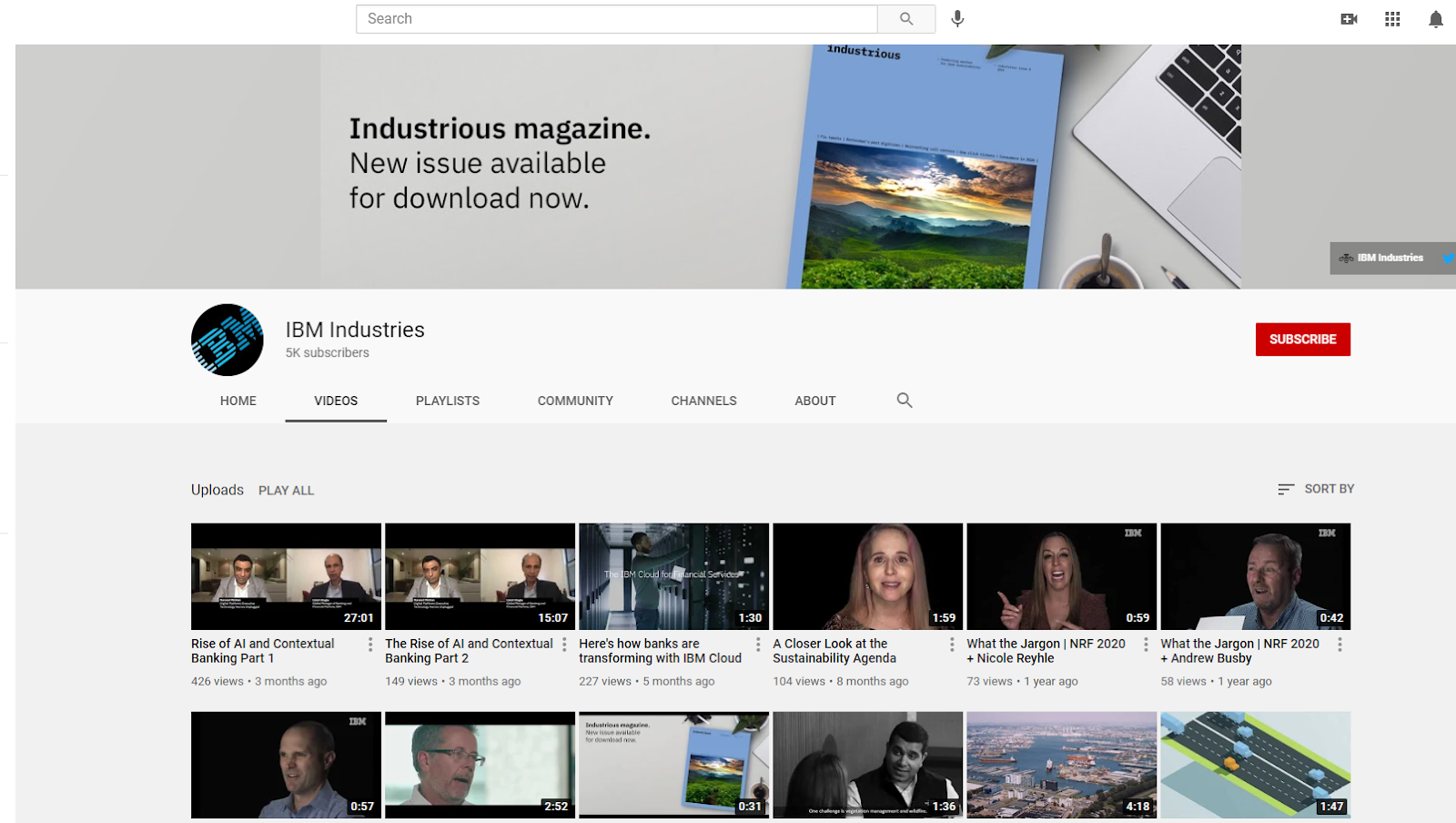Click the IBM Industries channel avatar
The height and width of the screenshot is (823, 1456).
(x=227, y=340)
